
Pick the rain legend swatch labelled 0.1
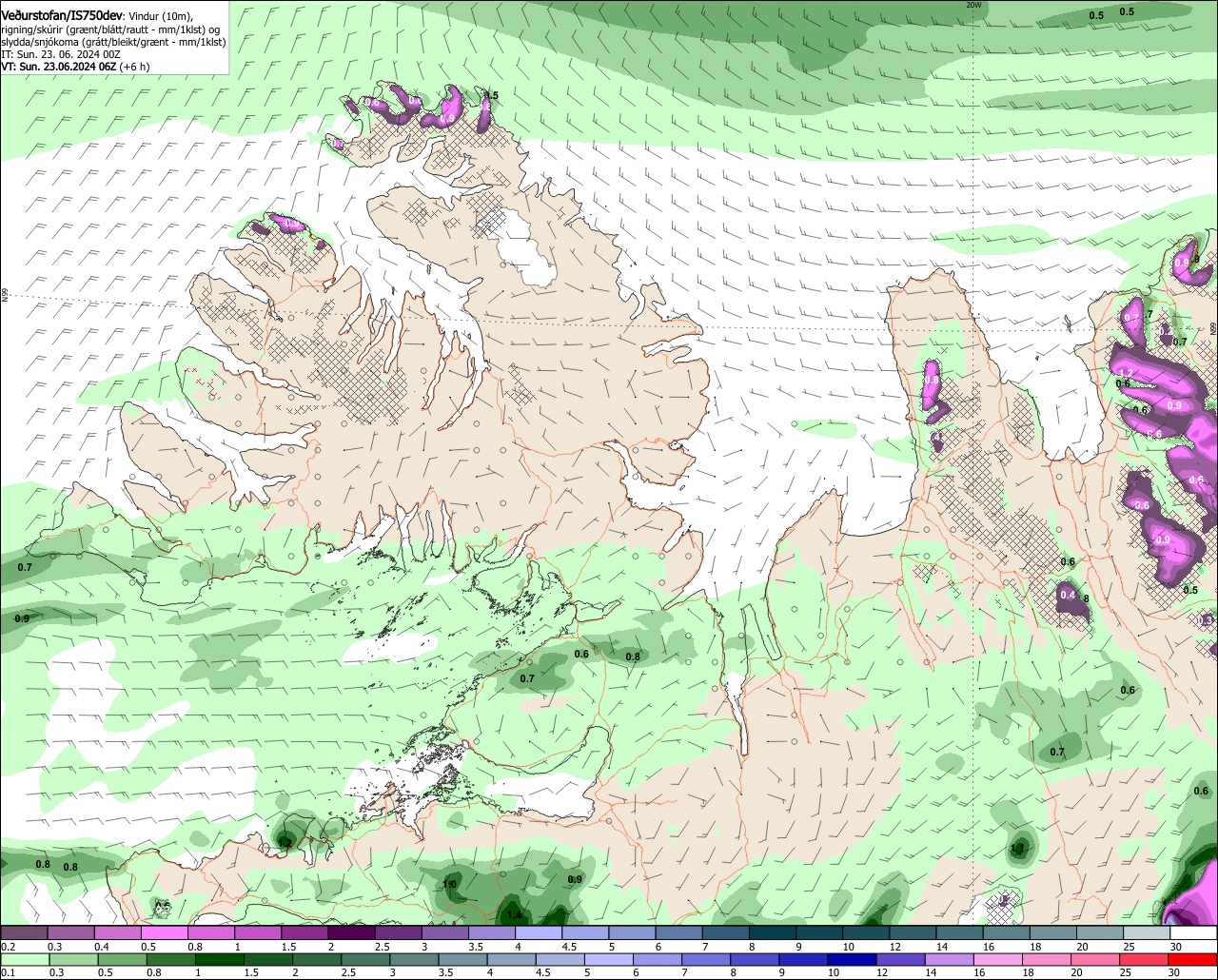pyautogui.click(x=24, y=960)
